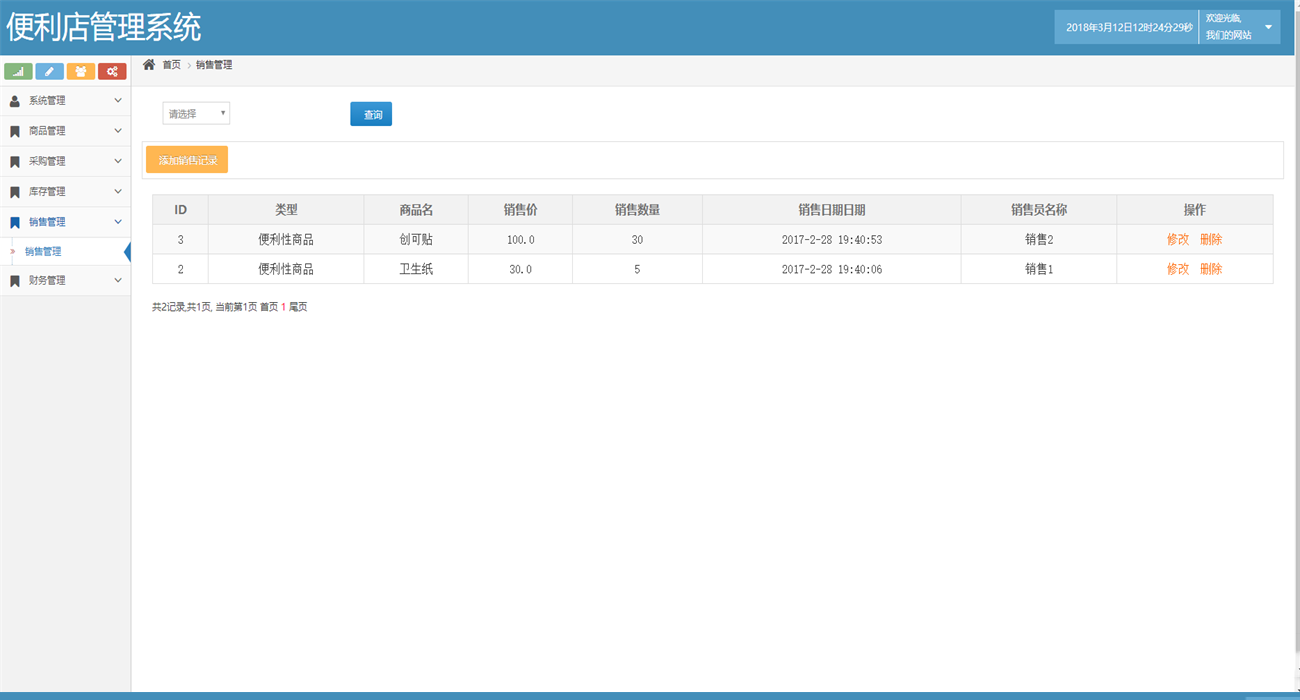Screen dimensions: 1300x700
Task: Collapse the 销售管理 chevron
Action: [118, 222]
